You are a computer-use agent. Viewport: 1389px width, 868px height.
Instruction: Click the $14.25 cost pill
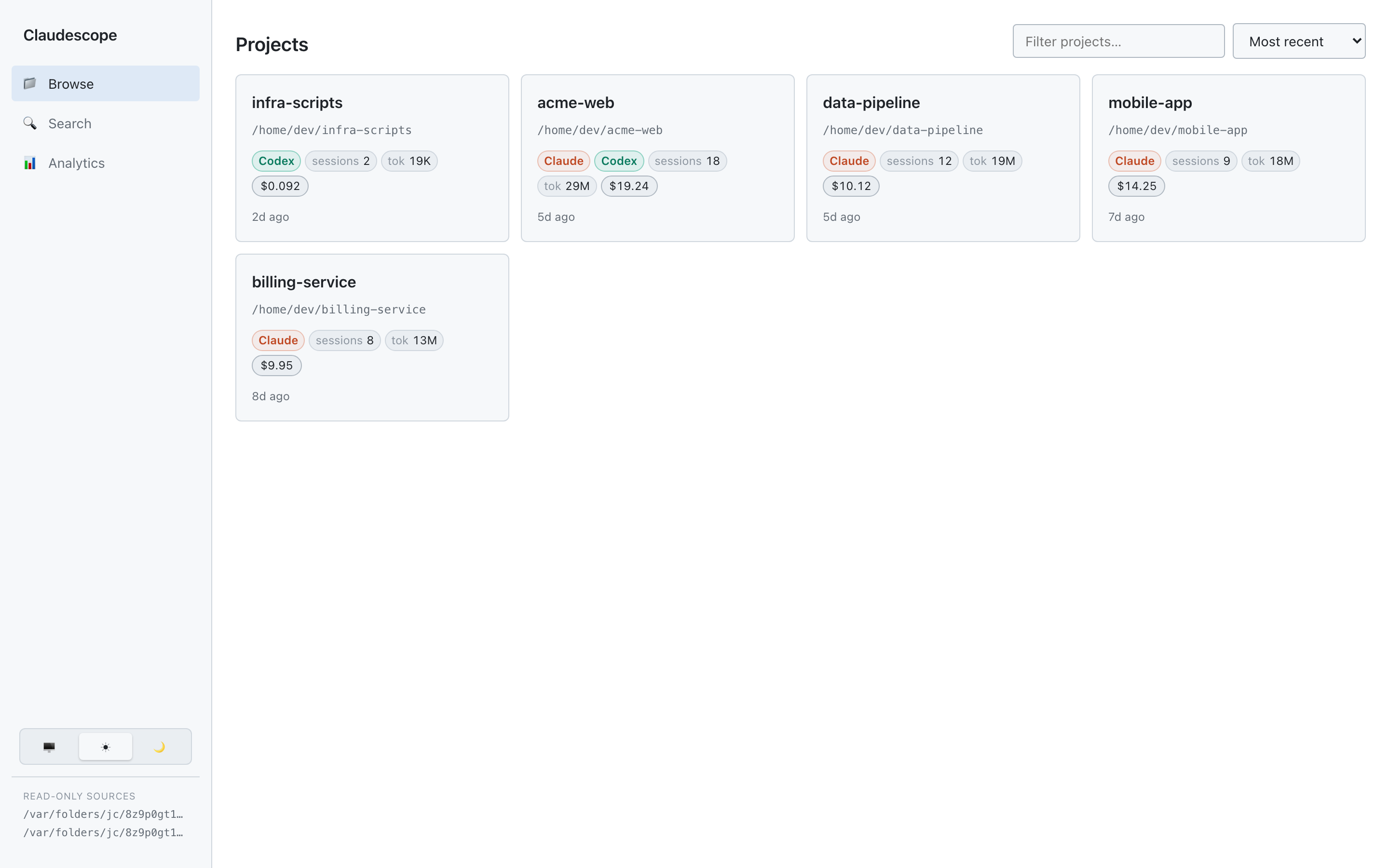[x=1136, y=186]
